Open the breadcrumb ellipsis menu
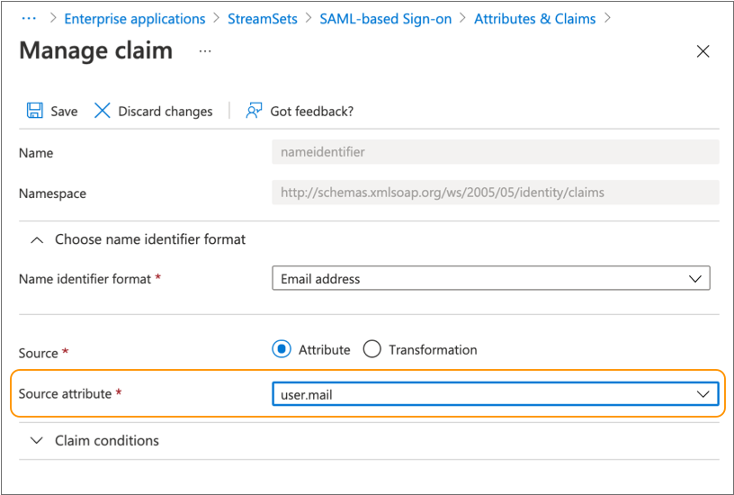Screen dimensions: 734x495 [x=29, y=19]
